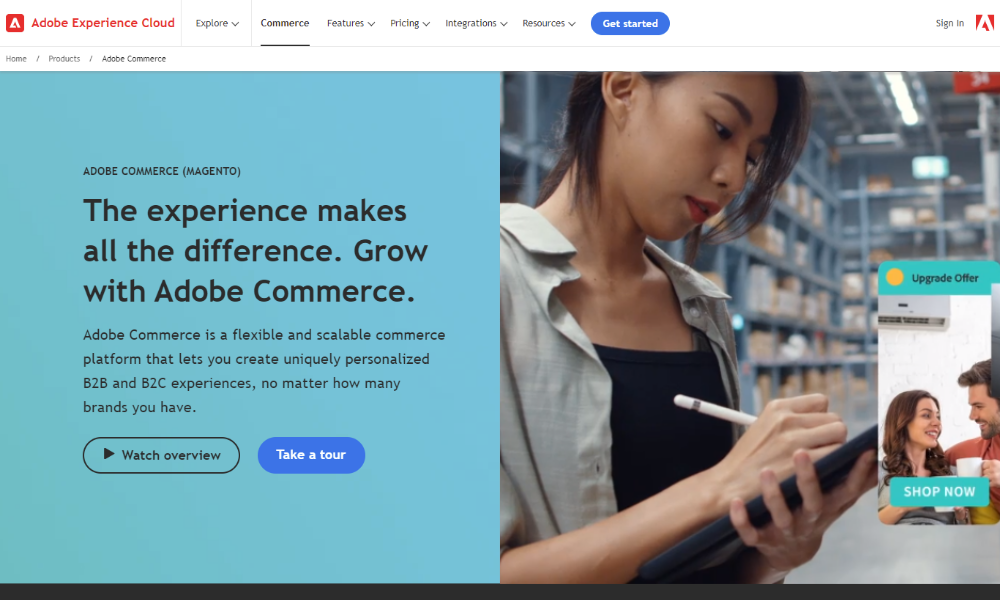1000x600 pixels.
Task: Click the orange circle in the Upgrade Offer card
Action: [895, 277]
